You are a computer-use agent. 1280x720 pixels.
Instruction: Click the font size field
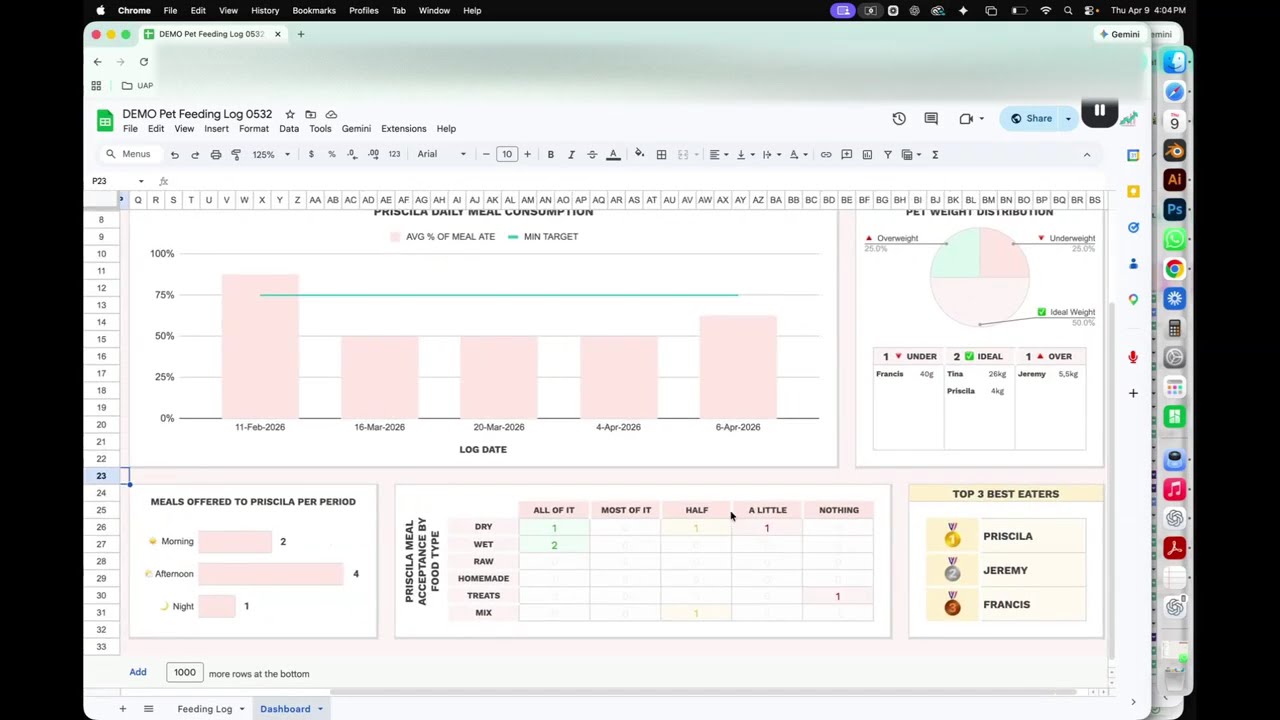(506, 155)
